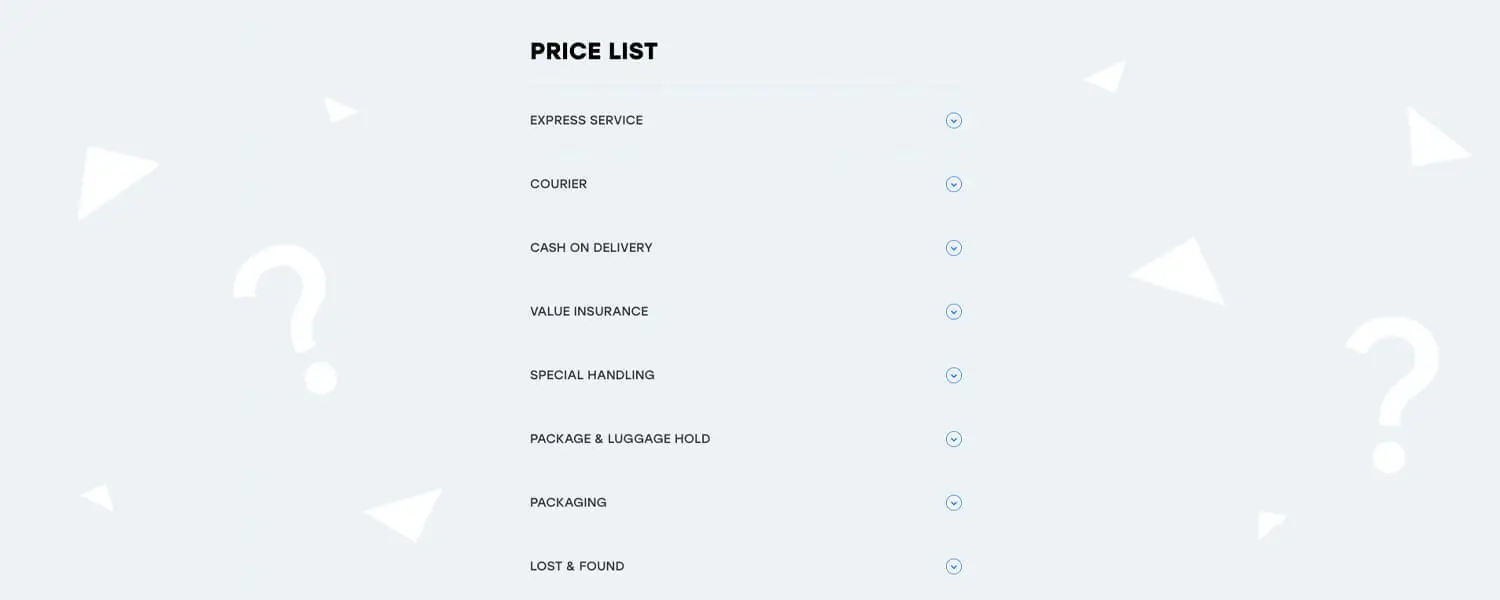Select the Value Insurance label text
Viewport: 1500px width, 600px height.
(x=589, y=312)
